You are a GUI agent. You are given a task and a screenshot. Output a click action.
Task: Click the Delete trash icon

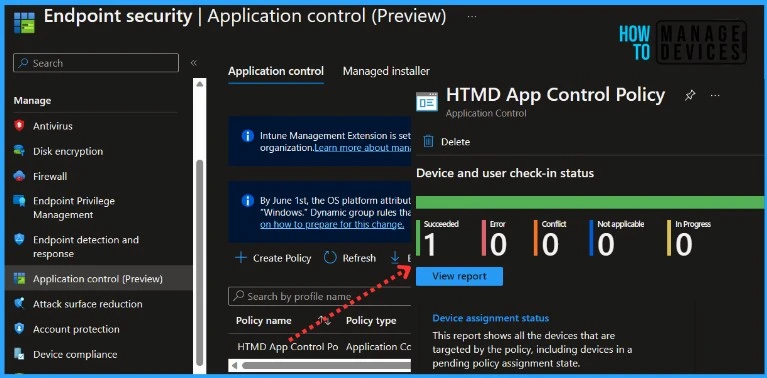pyautogui.click(x=428, y=141)
